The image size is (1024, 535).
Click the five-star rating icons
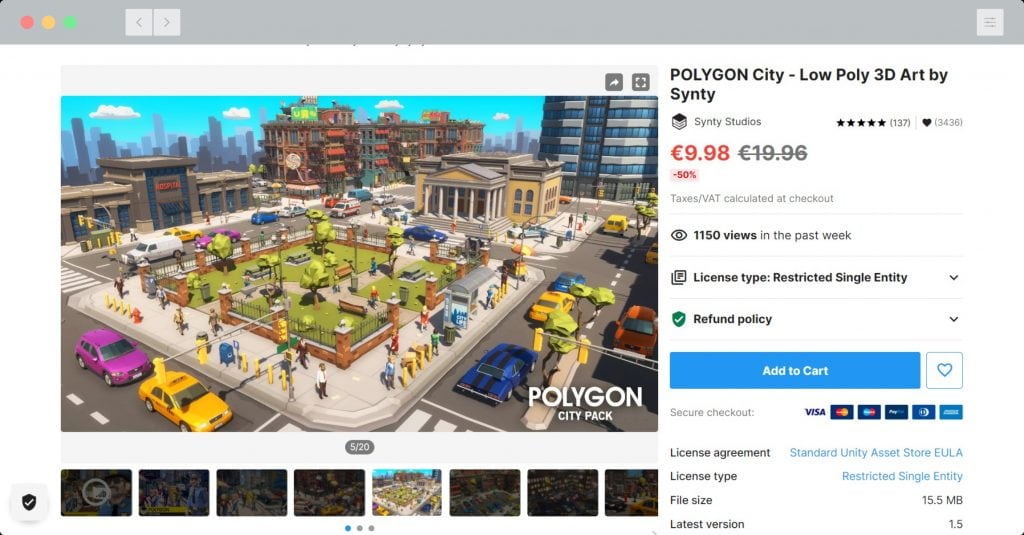coord(860,123)
